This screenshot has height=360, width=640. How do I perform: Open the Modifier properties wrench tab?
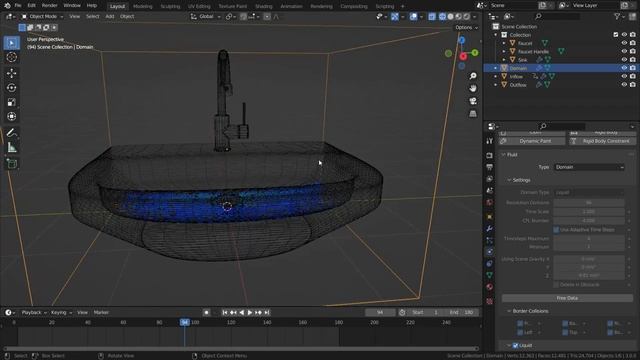click(x=489, y=229)
